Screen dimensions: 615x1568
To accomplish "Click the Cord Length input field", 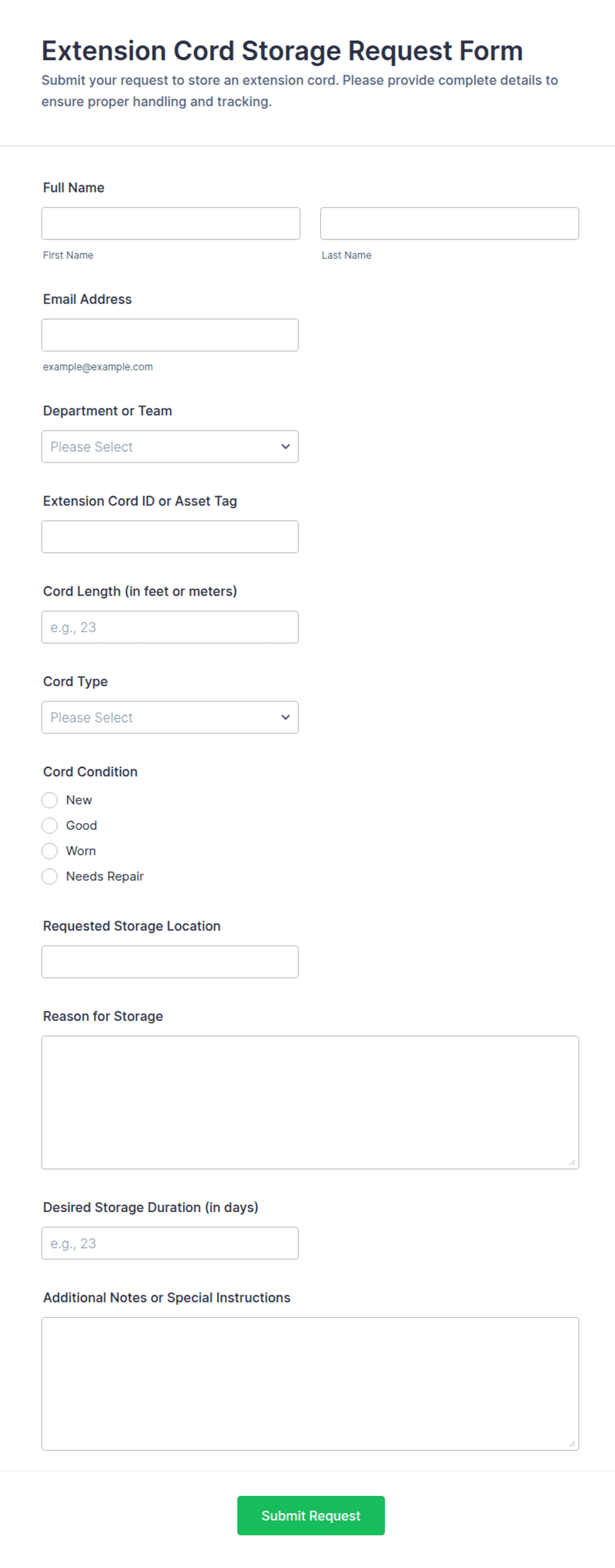I will click(x=170, y=627).
